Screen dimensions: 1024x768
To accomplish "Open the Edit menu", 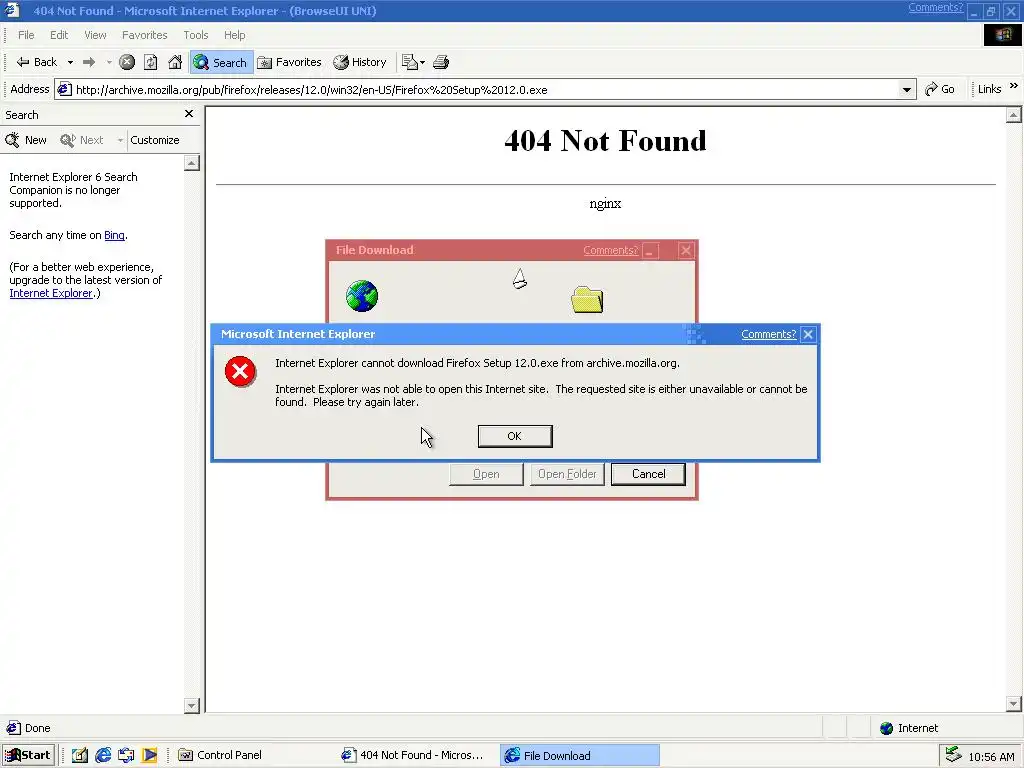I will click(59, 35).
